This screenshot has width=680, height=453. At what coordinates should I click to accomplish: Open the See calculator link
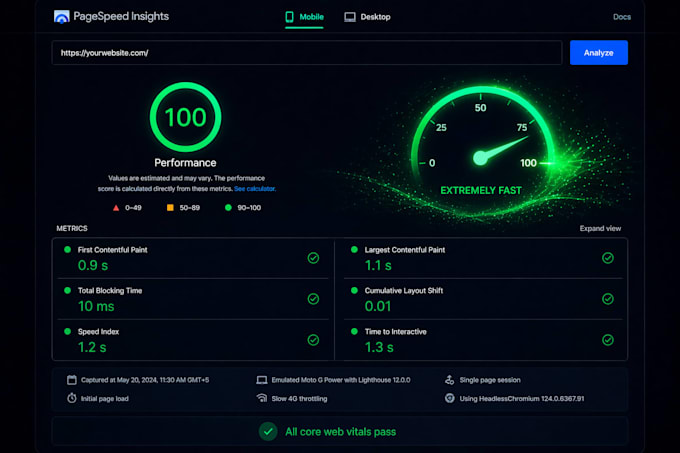pyautogui.click(x=255, y=189)
